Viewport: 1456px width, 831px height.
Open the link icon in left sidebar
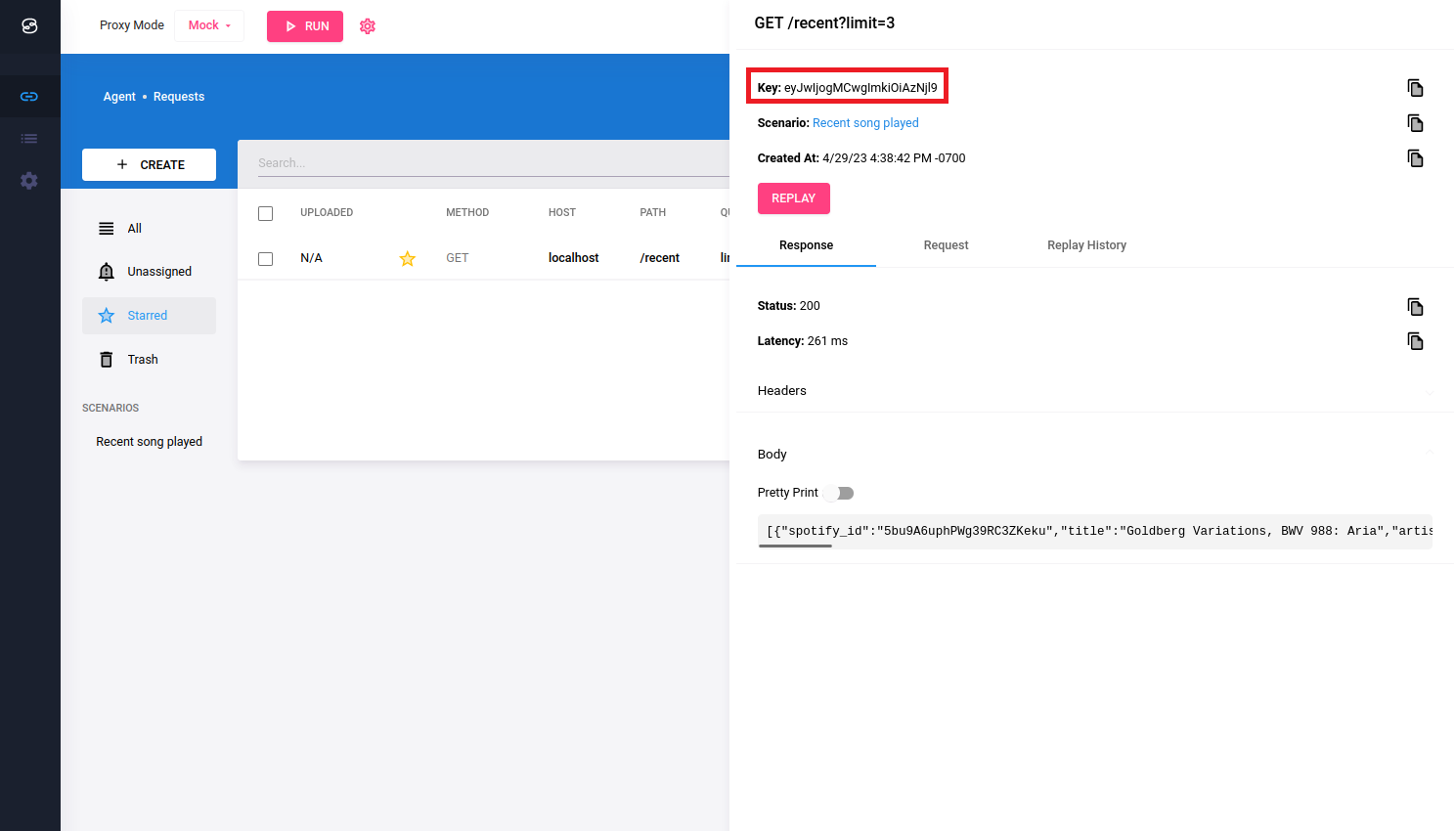[29, 96]
